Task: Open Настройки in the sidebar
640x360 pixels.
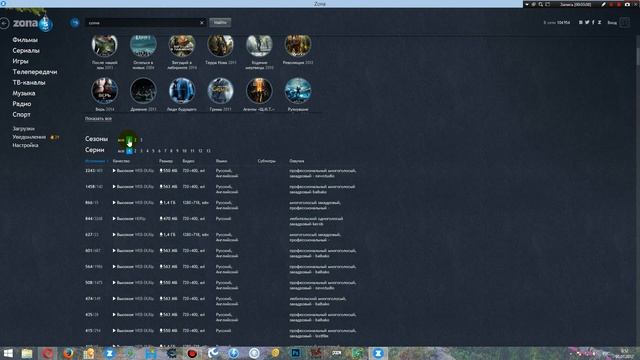Action: (x=25, y=145)
